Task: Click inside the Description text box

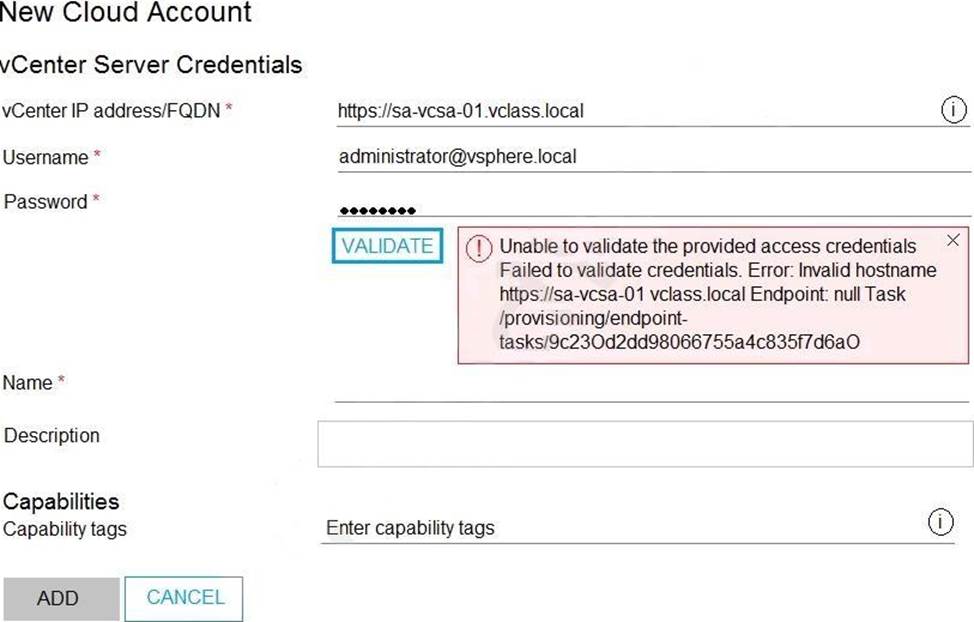Action: [x=645, y=444]
